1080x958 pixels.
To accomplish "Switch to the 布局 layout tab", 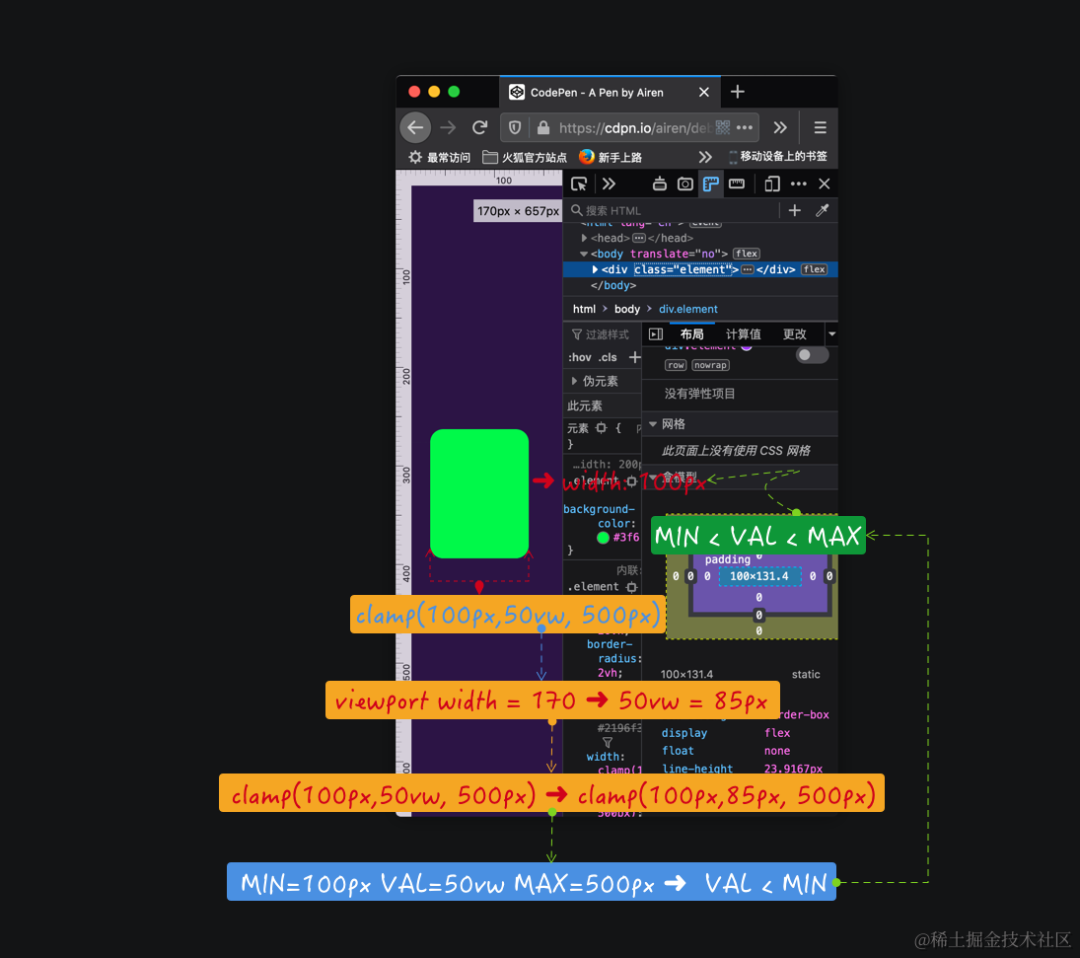I will (692, 334).
